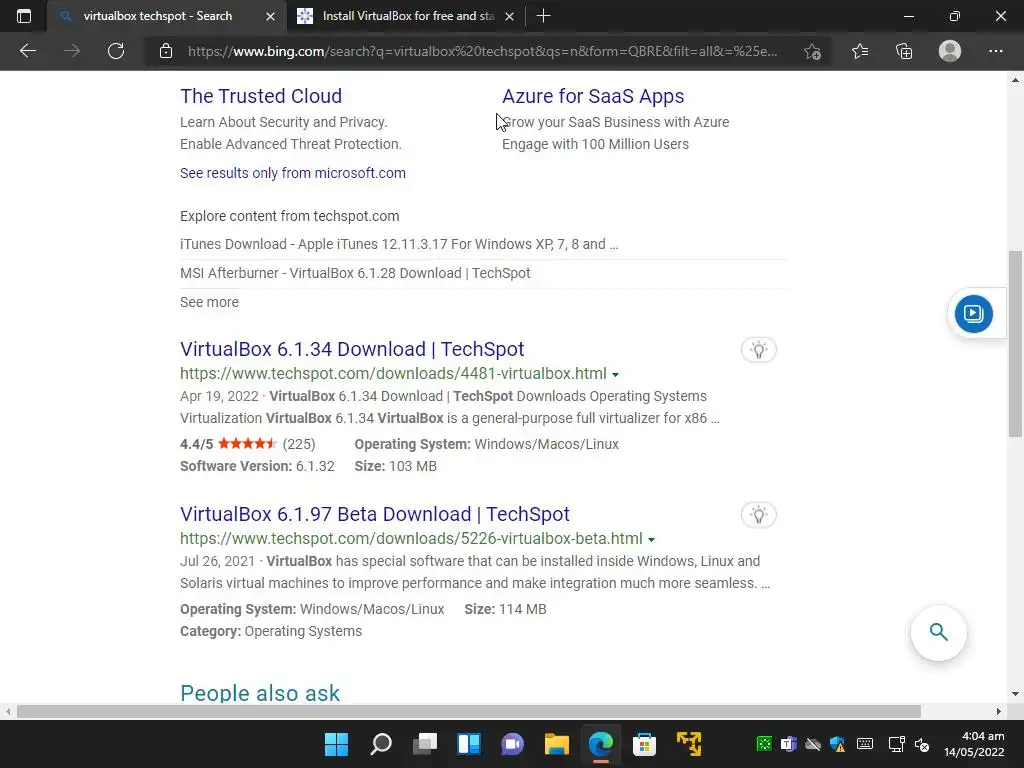Click the scroll down arrow
1024x768 pixels.
point(1015,694)
